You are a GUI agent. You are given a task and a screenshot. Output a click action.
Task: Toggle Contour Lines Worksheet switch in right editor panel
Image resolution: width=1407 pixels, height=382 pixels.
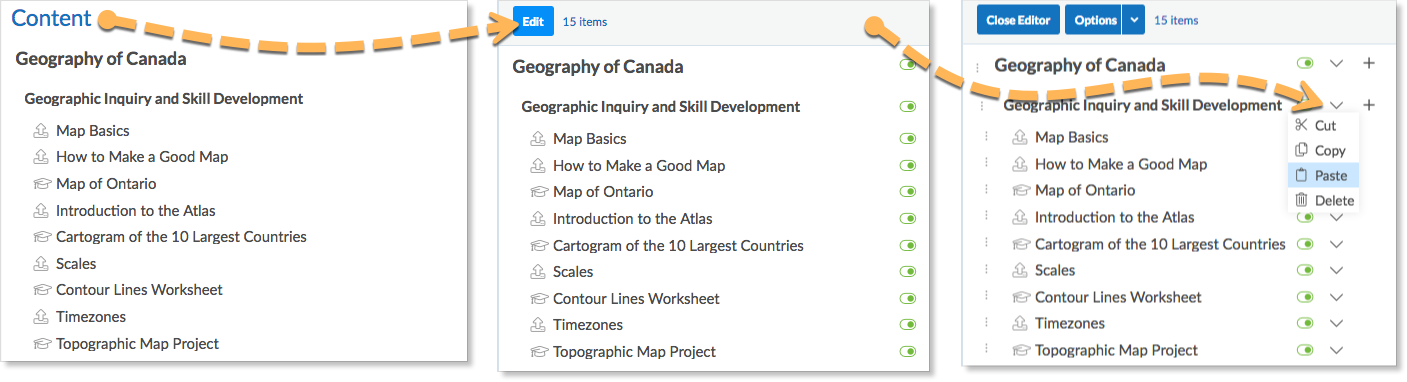(x=1305, y=297)
